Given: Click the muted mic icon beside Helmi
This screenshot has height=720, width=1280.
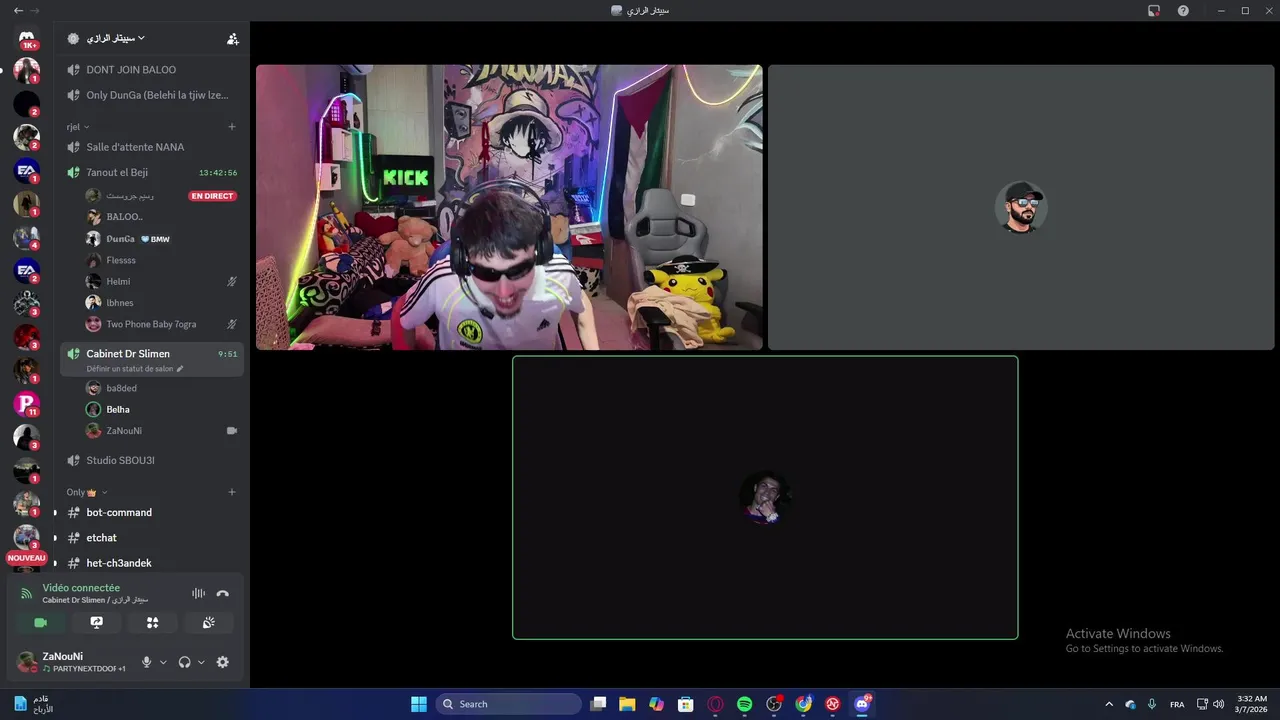Looking at the screenshot, I should [232, 282].
